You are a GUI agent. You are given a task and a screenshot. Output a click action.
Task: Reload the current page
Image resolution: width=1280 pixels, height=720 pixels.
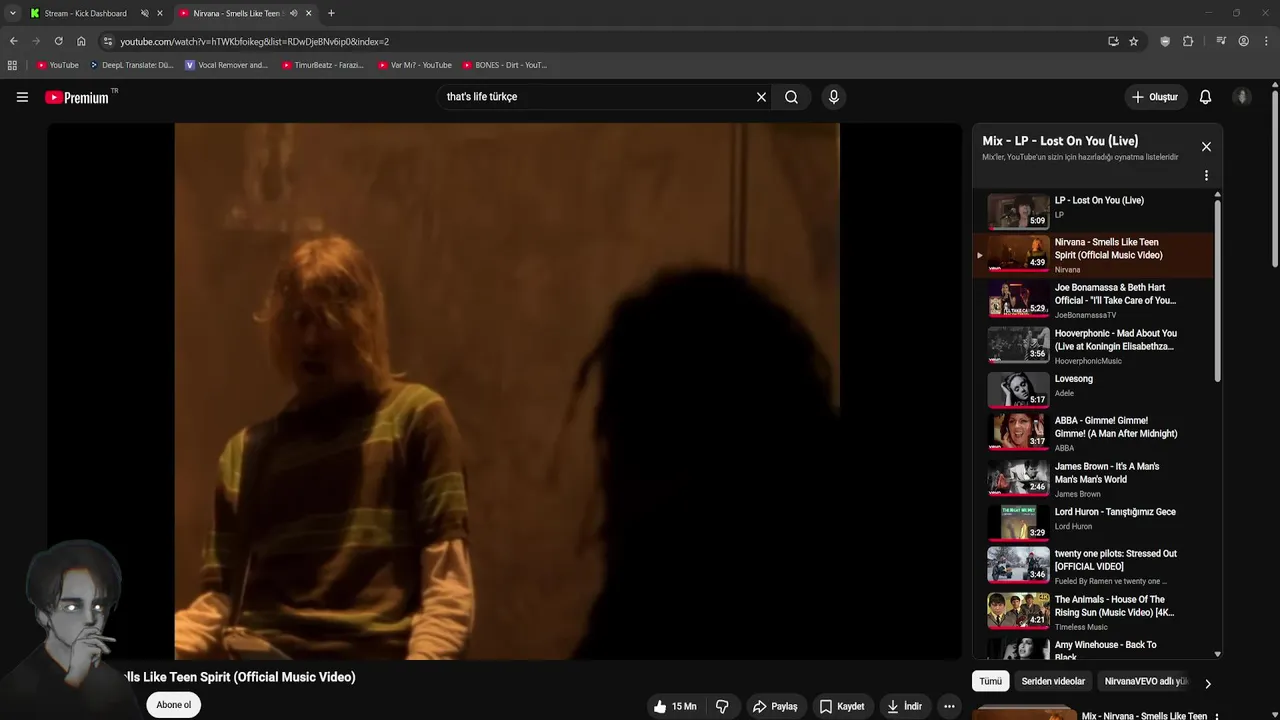click(58, 41)
